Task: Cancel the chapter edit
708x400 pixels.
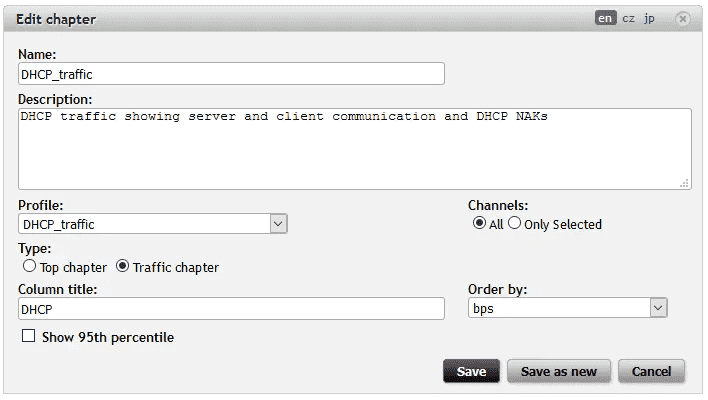Action: (651, 371)
